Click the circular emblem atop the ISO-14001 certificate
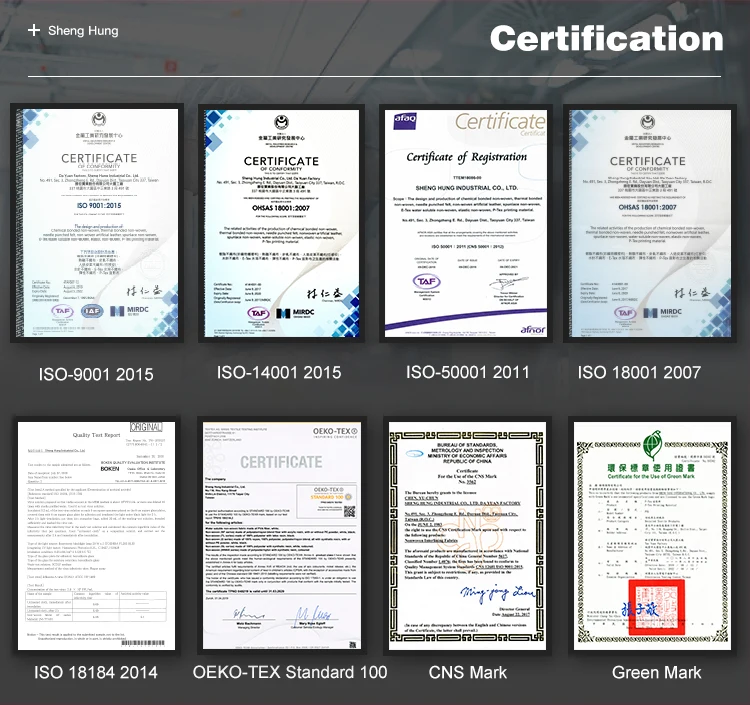750x705 pixels. (x=281, y=123)
